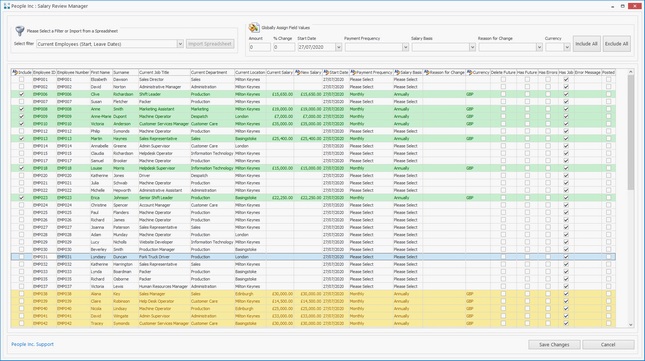645x361 pixels.
Task: Sort by the Current Salary column header
Action: 280,72
